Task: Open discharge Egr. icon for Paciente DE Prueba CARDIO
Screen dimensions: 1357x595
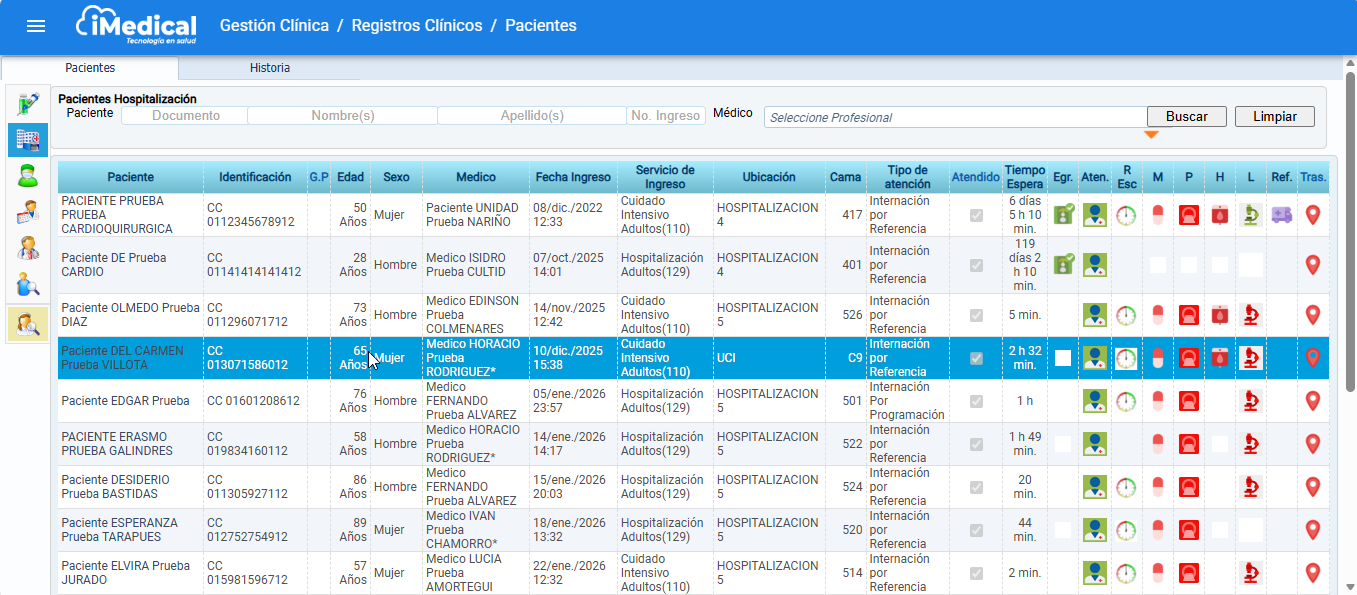Action: click(1063, 265)
